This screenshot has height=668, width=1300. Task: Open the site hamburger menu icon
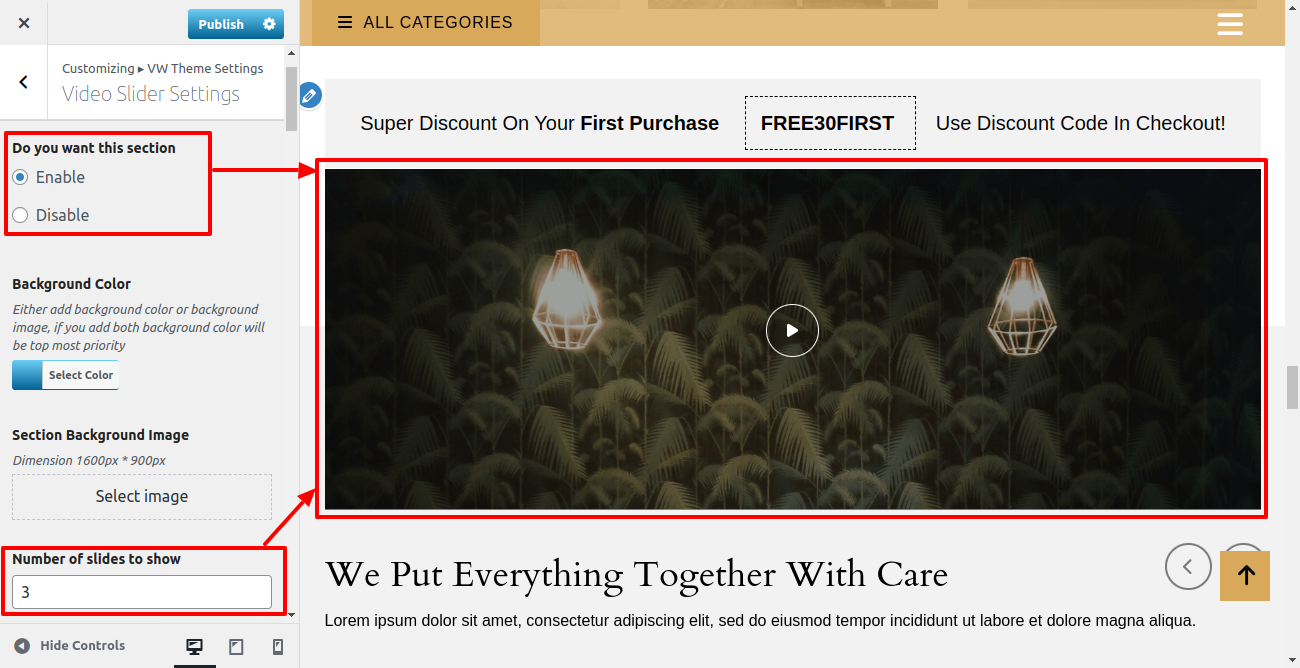[1230, 24]
